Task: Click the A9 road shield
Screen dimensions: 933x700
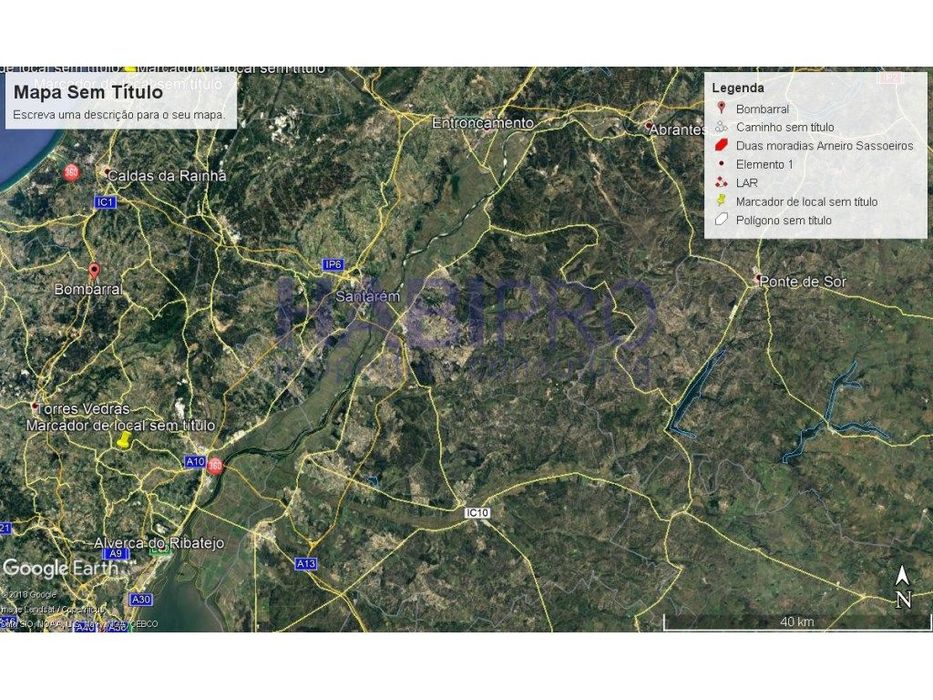Action: (116, 554)
